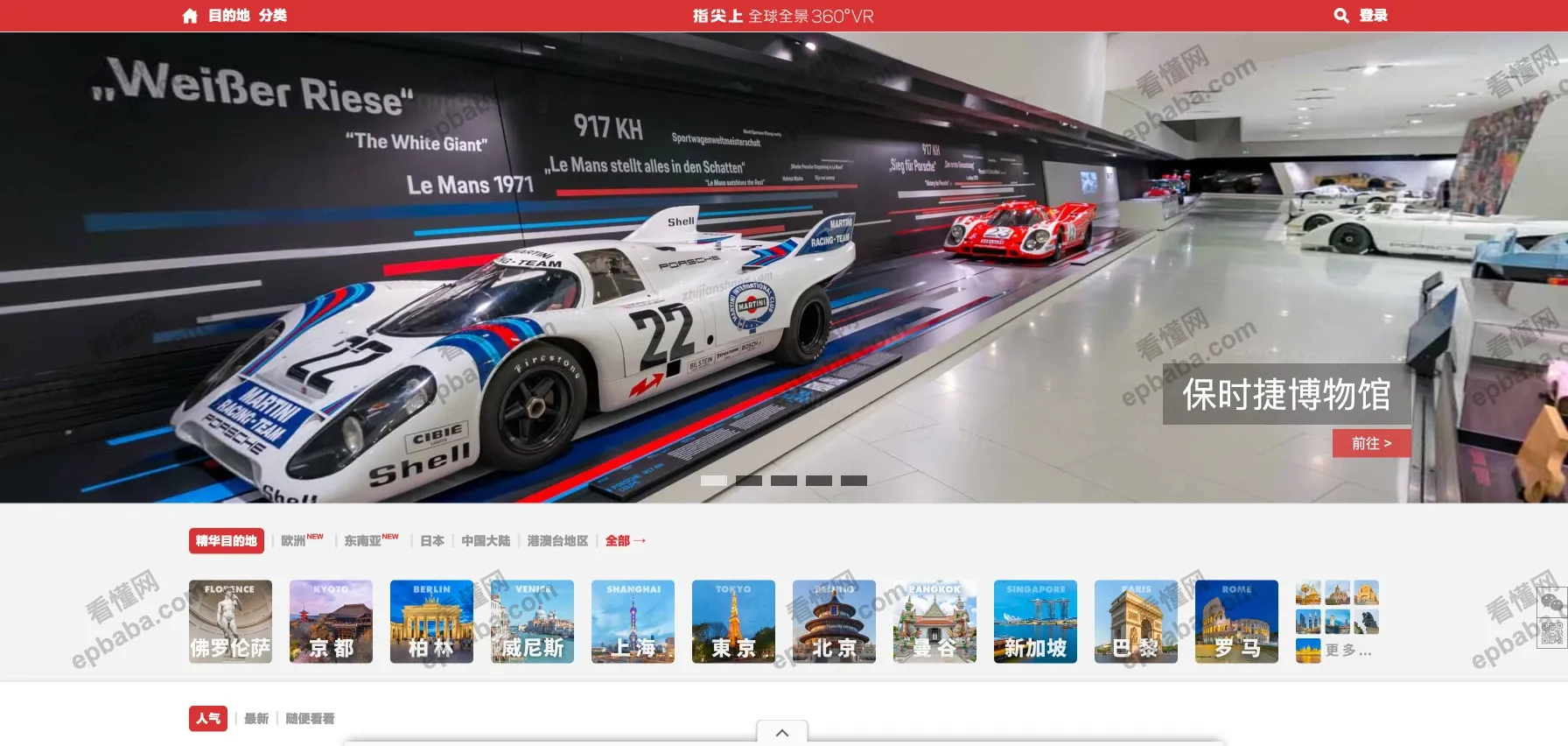Open the Paris (巴黎) destination tile
Screen dimensions: 1568x746
[x=1136, y=621]
